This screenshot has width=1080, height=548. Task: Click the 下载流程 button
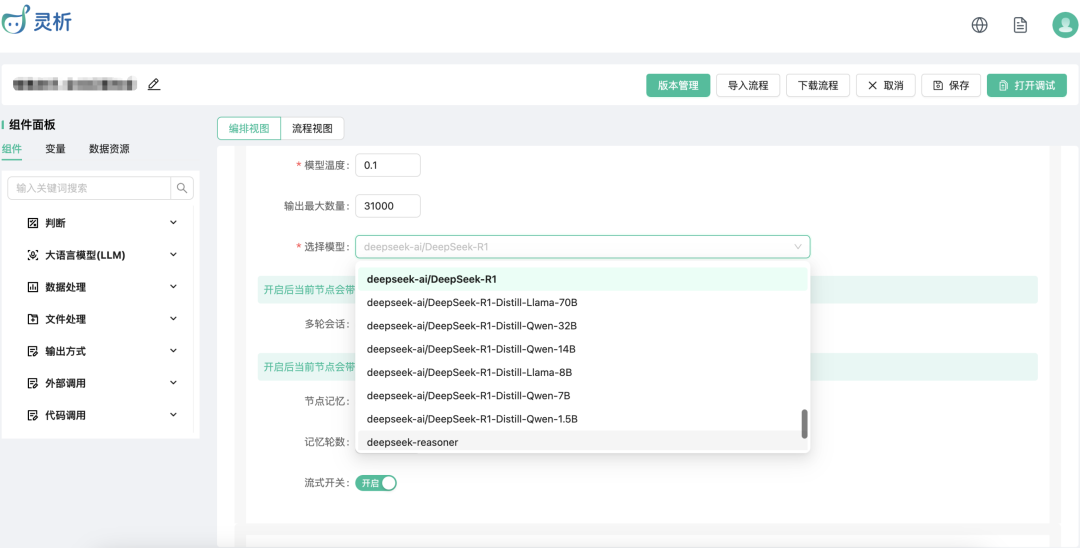point(818,85)
